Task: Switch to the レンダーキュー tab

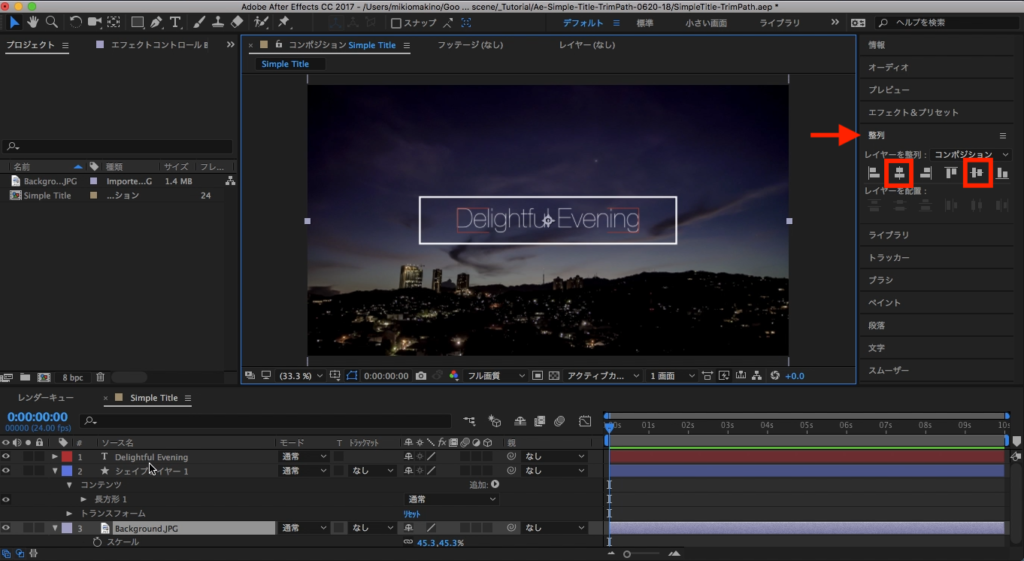Action: (x=44, y=398)
